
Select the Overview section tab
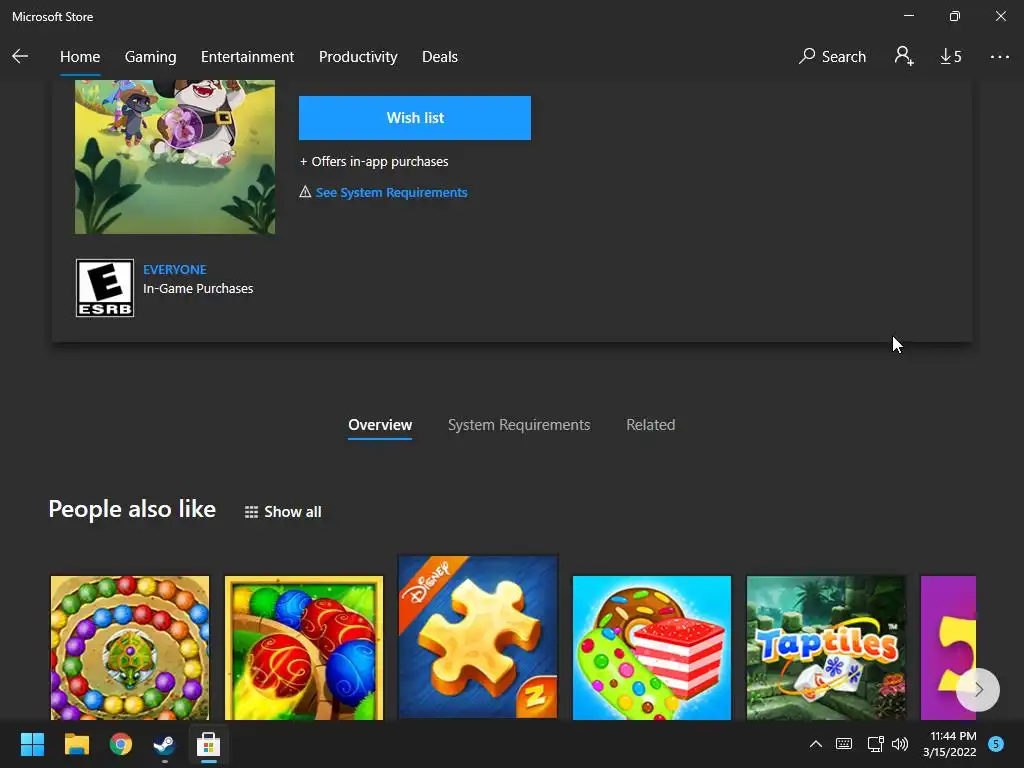click(x=380, y=425)
